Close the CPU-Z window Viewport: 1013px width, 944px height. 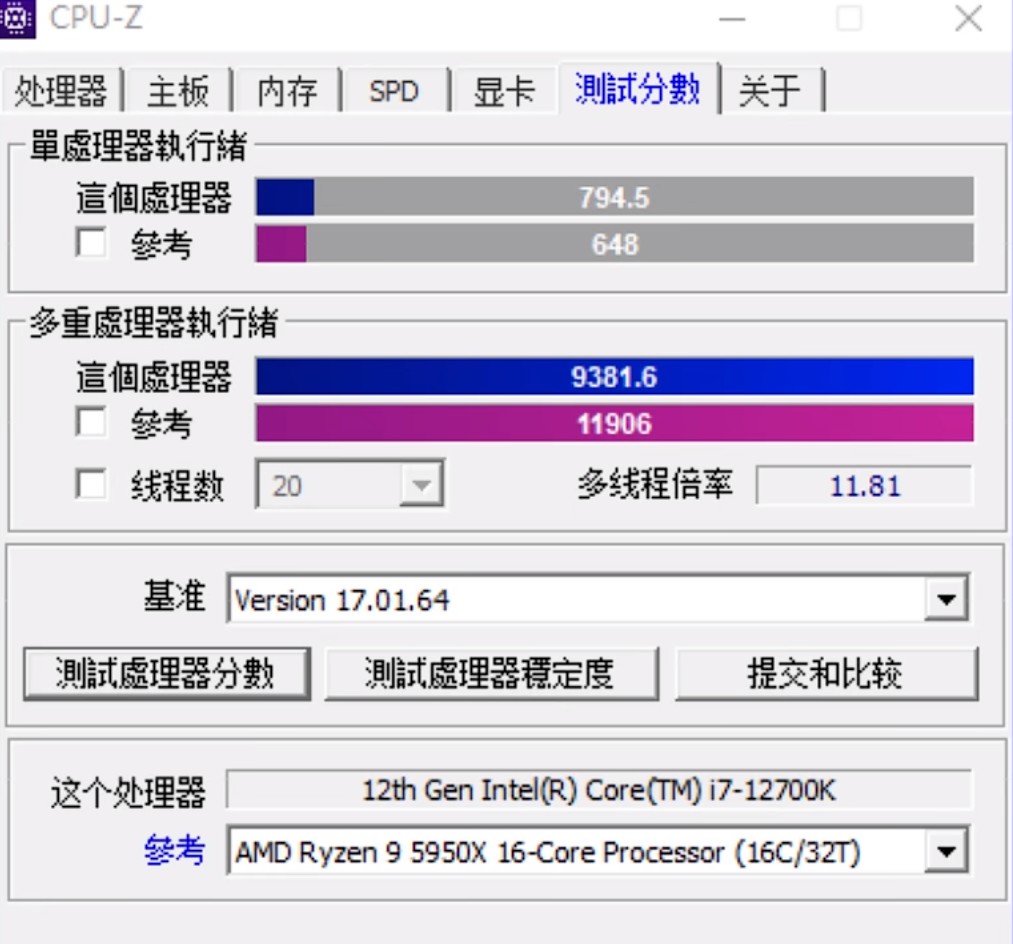tap(968, 18)
